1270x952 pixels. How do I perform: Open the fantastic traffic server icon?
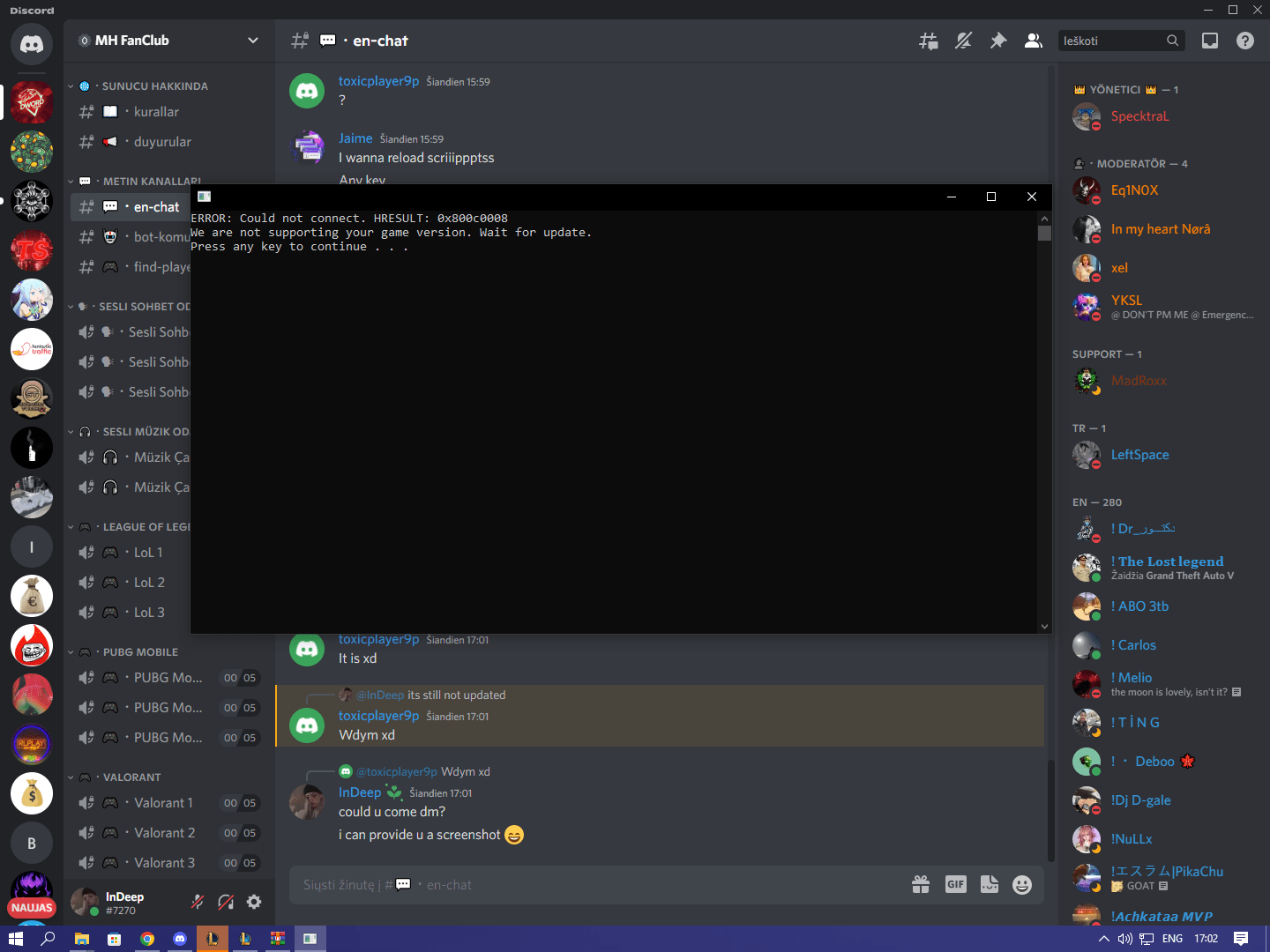tap(32, 349)
